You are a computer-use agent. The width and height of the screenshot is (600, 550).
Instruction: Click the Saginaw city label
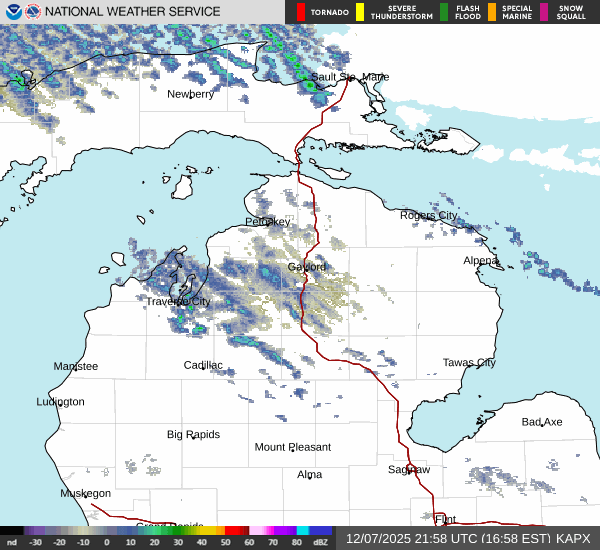[409, 469]
